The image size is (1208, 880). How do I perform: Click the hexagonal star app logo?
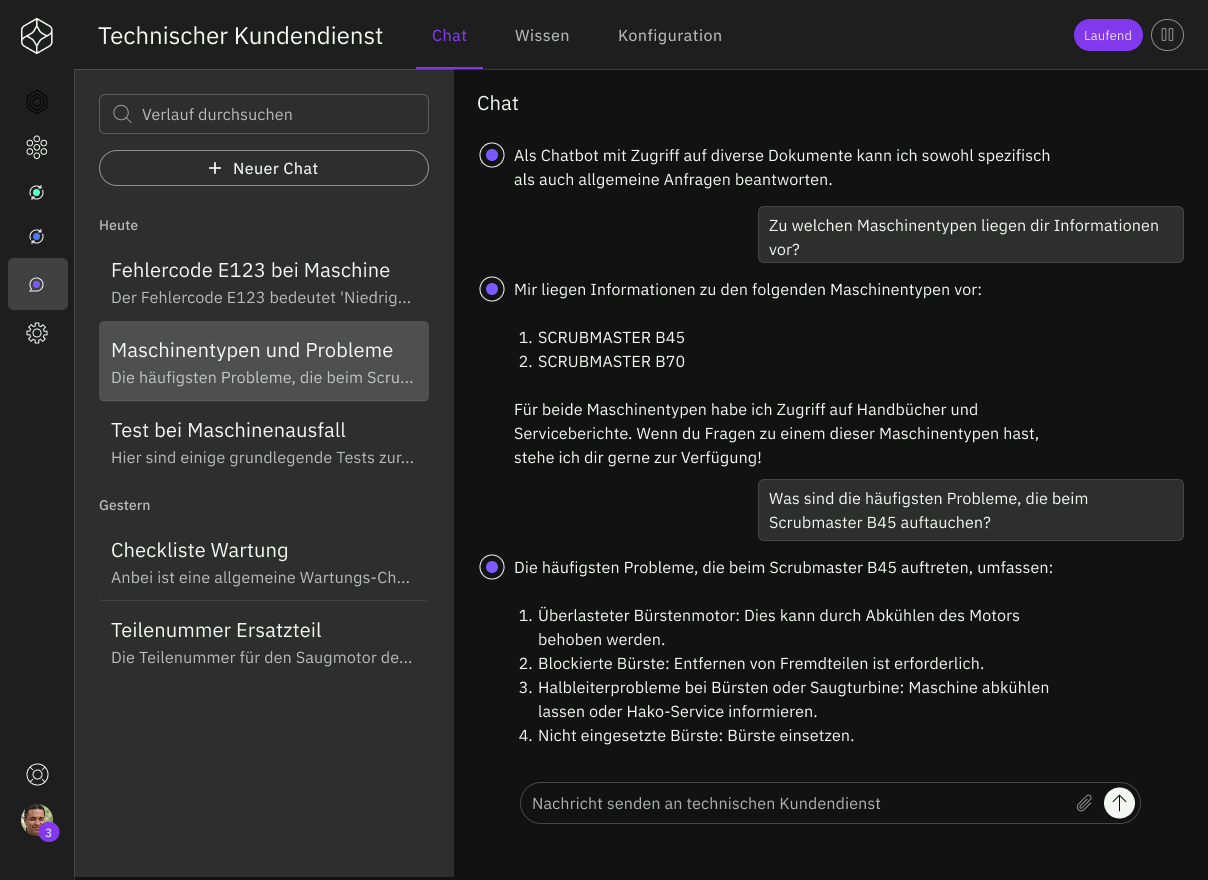coord(37,36)
